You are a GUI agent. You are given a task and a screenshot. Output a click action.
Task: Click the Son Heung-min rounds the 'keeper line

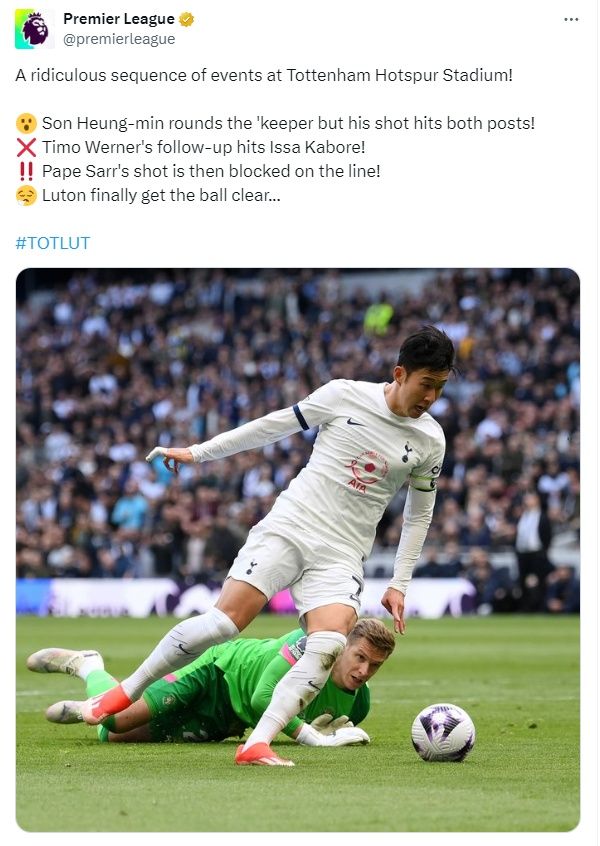point(288,123)
